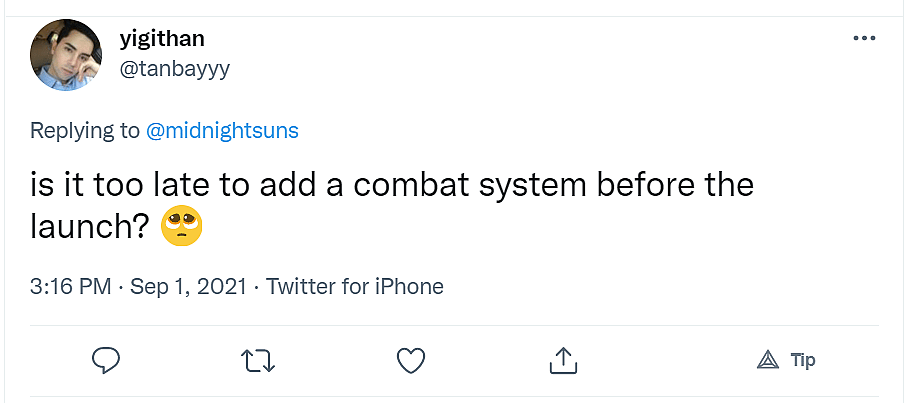Click the Tip text label
Image resolution: width=906 pixels, height=403 pixels.
click(x=803, y=360)
